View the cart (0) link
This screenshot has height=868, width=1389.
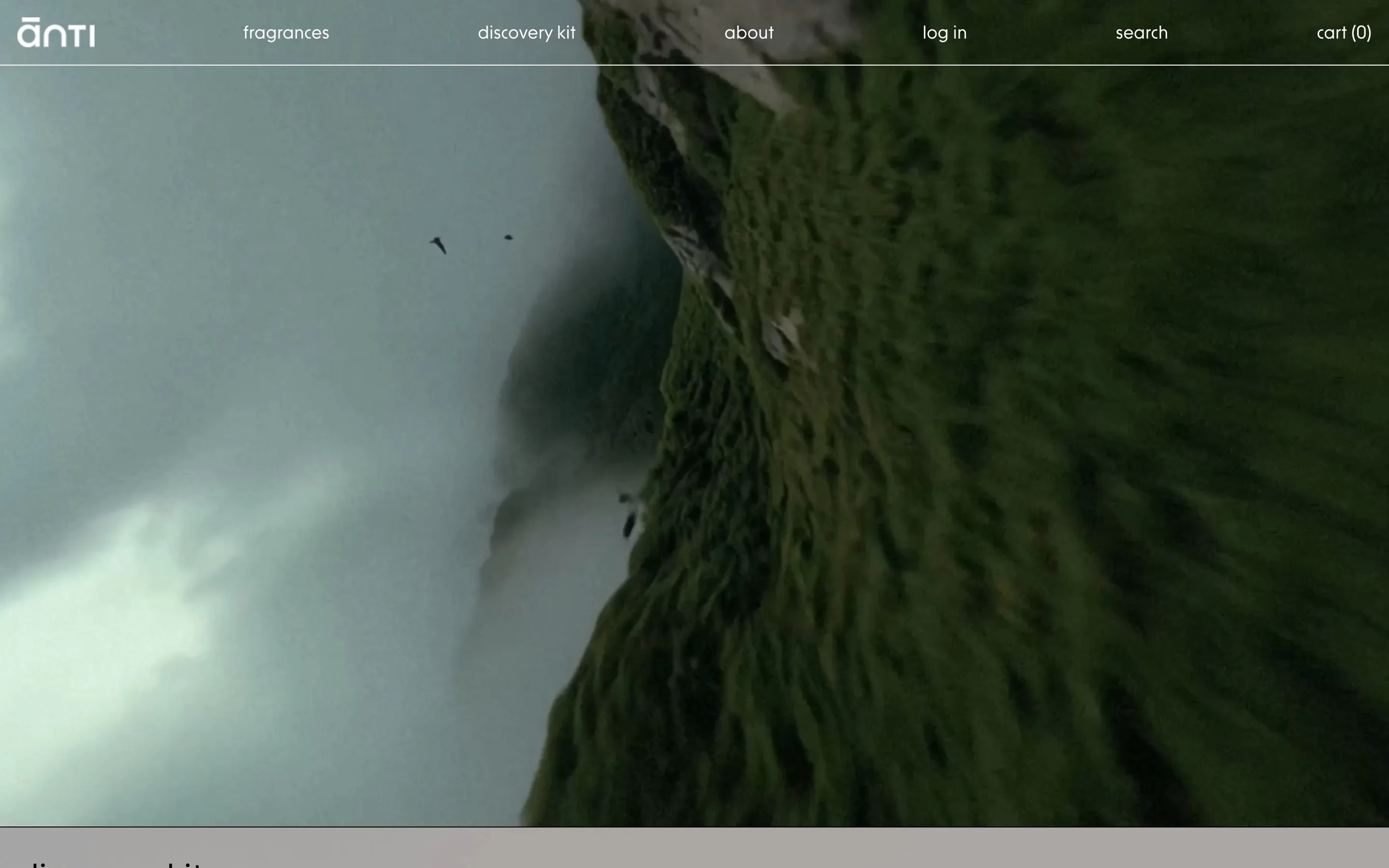click(x=1344, y=33)
